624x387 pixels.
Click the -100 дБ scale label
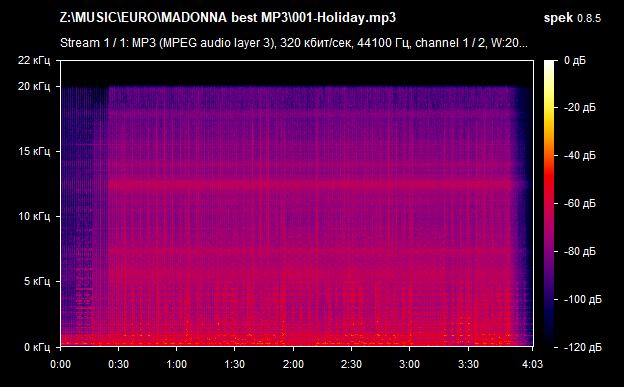[582, 299]
